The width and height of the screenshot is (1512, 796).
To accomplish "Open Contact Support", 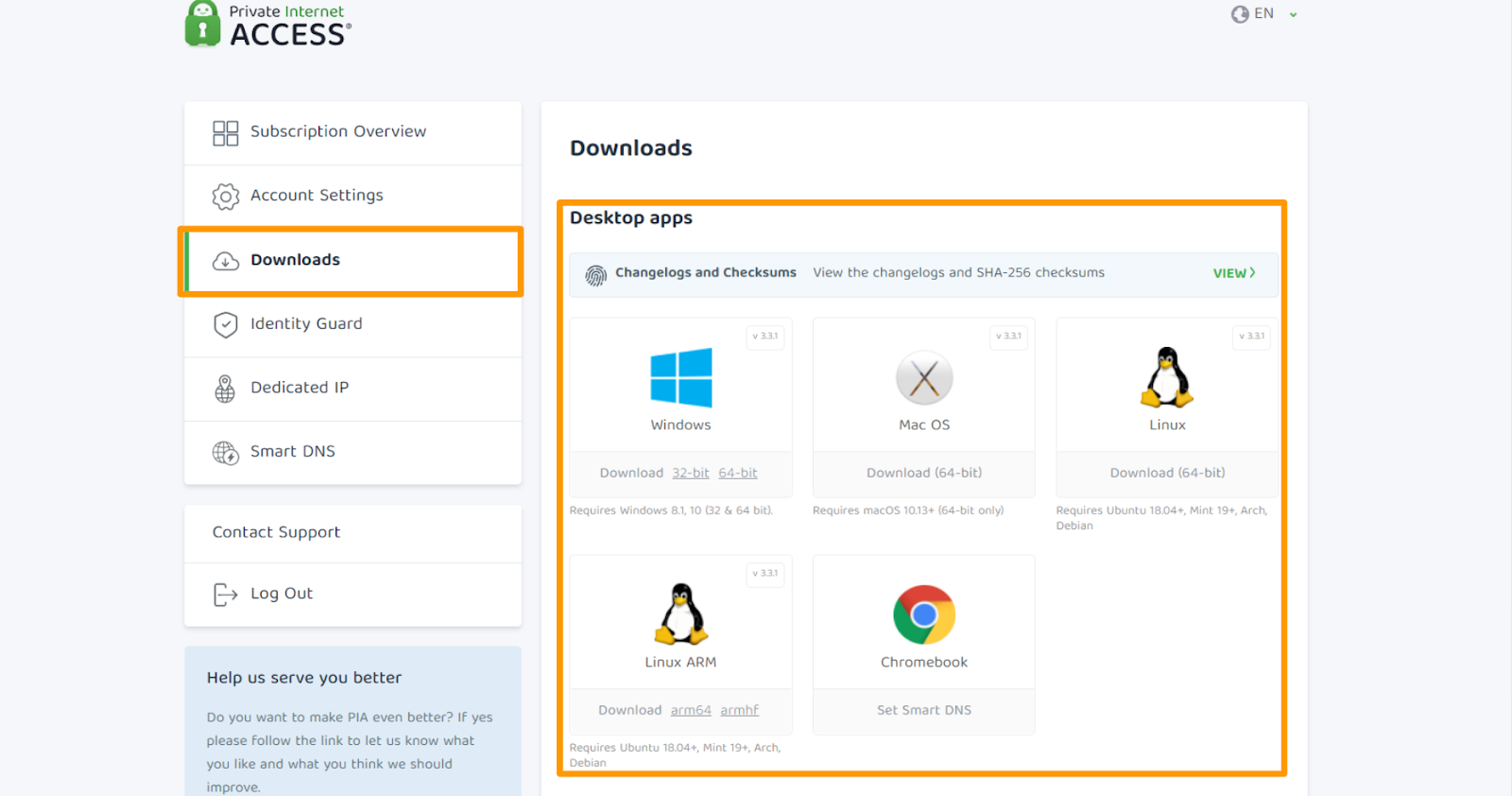I will (352, 533).
